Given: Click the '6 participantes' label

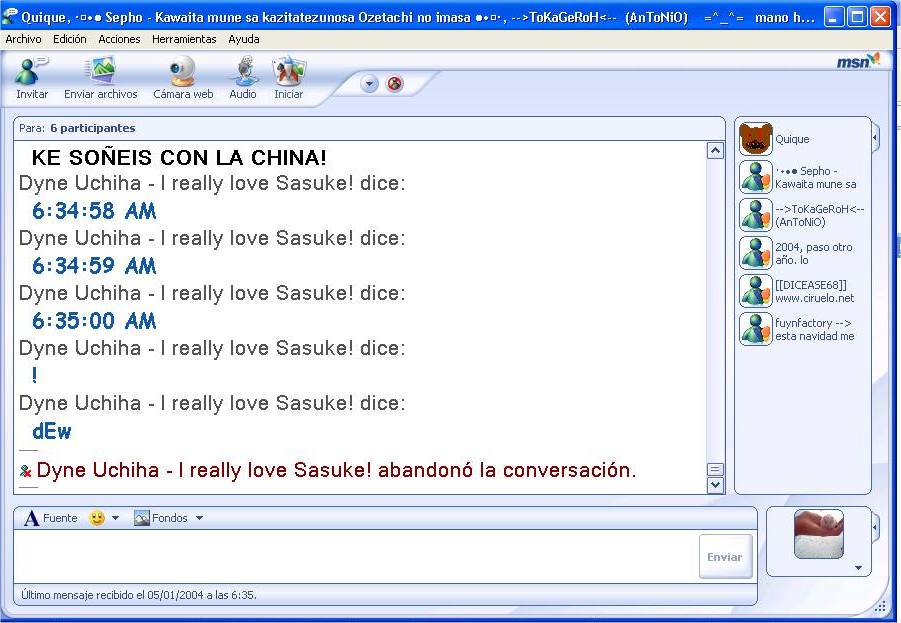Looking at the screenshot, I should coord(93,128).
